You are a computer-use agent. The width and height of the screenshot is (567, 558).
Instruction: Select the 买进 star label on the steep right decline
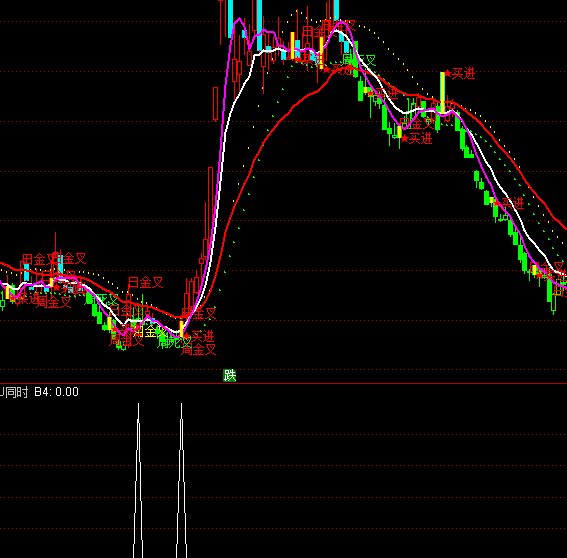[509, 203]
